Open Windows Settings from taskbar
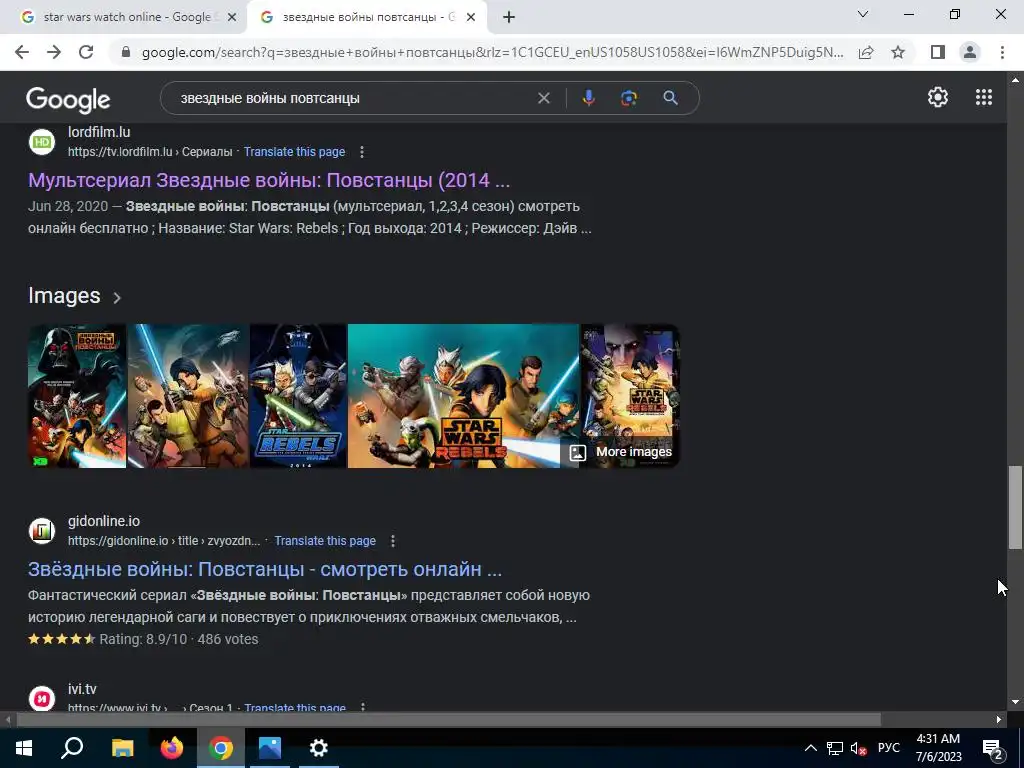The image size is (1024, 768). (x=319, y=748)
